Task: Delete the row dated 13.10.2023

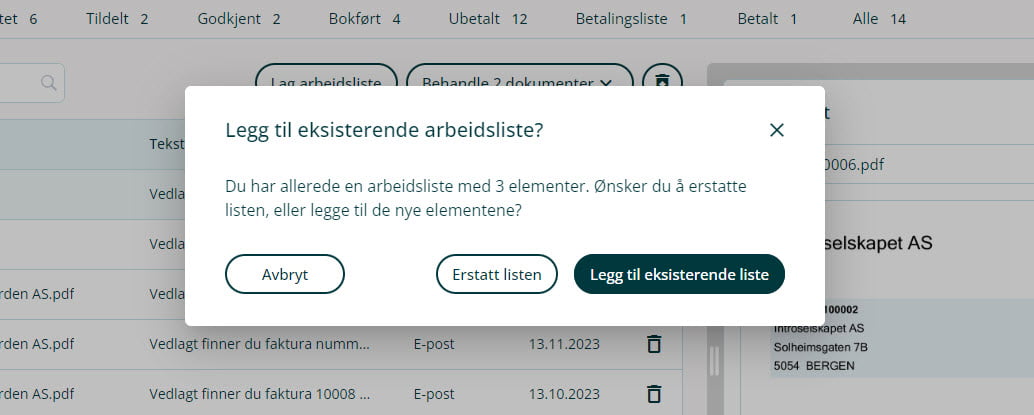Action: pyautogui.click(x=654, y=393)
